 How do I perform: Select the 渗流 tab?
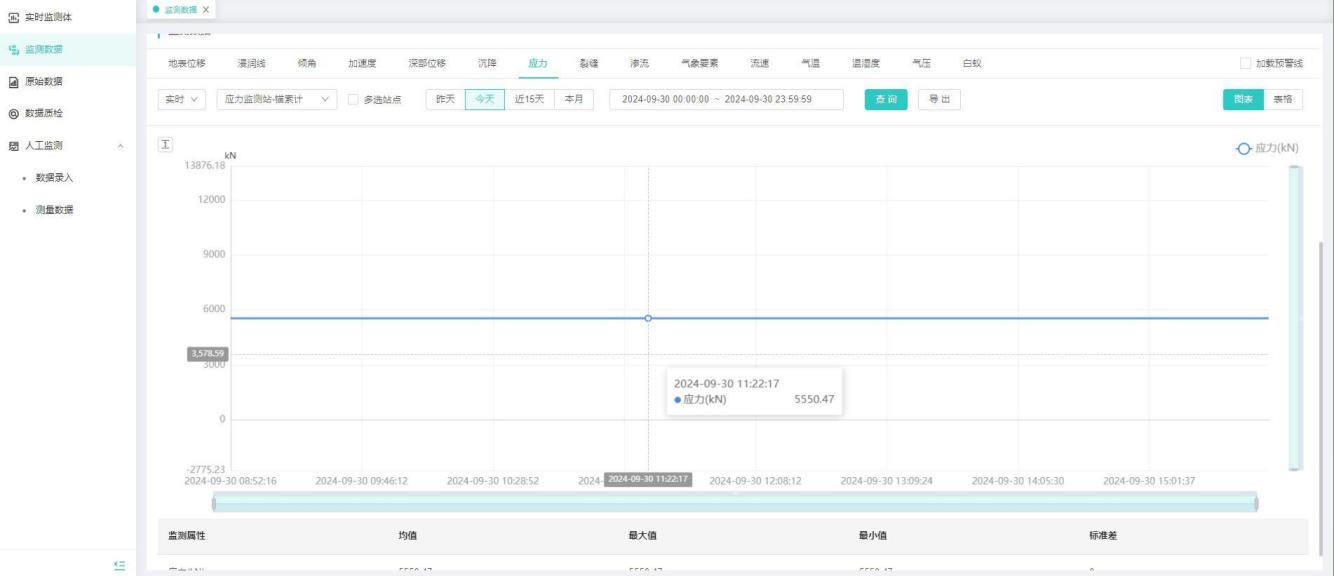(639, 64)
